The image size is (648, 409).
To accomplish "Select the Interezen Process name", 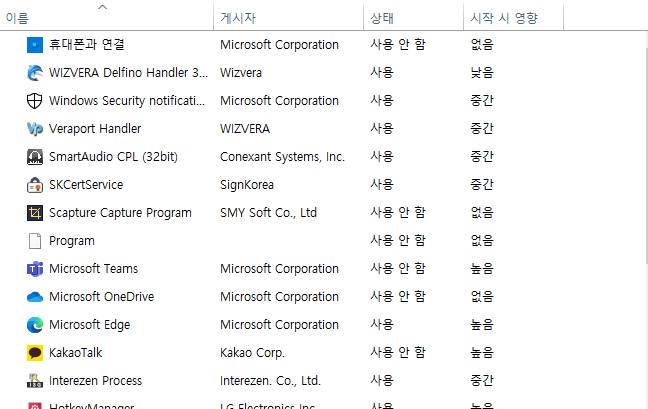I will [95, 381].
